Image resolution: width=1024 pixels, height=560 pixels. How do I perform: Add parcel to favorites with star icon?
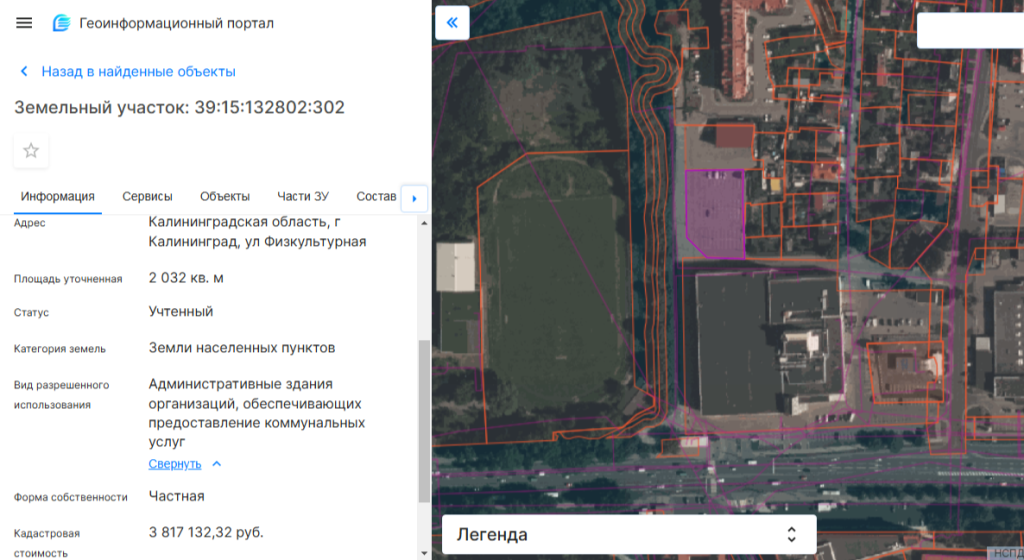31,151
